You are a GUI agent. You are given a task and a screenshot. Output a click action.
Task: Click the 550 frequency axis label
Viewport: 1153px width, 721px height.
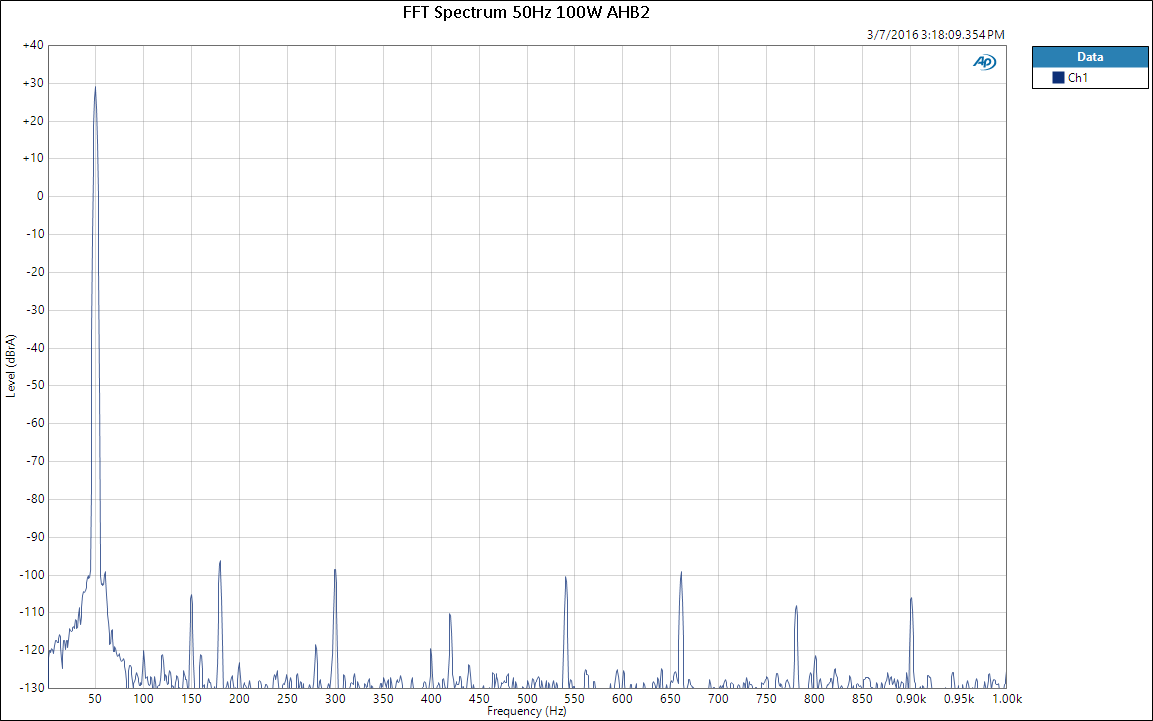574,699
